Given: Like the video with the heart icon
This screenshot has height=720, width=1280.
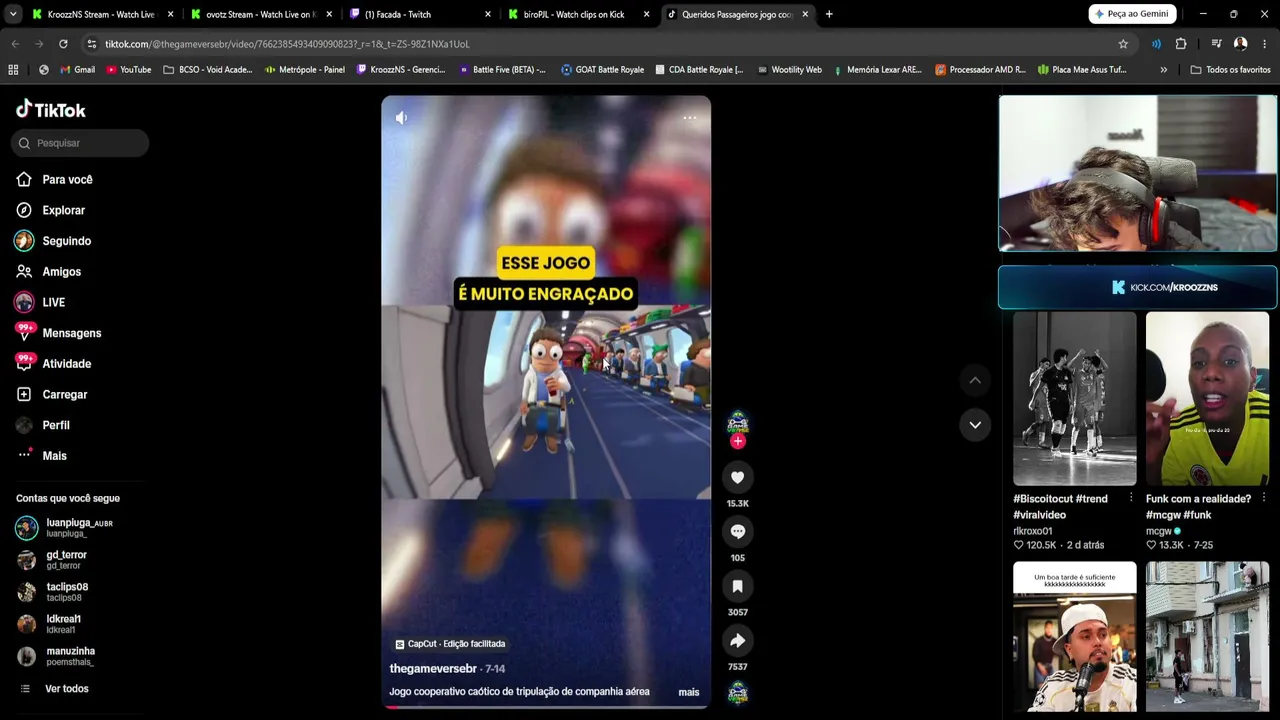Looking at the screenshot, I should [x=737, y=478].
